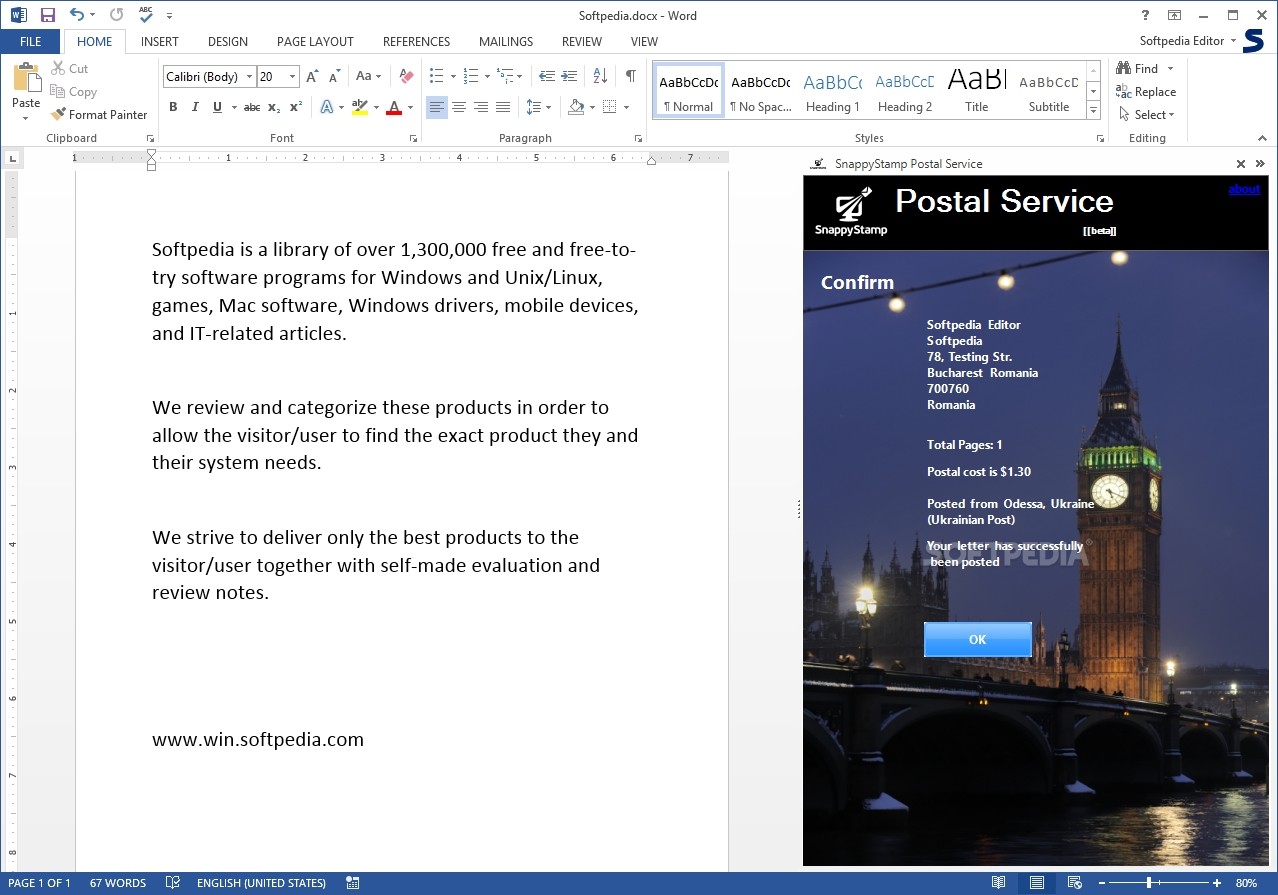Click the 67 WORDS count in status bar
Screen dimensions: 1278x895
point(118,883)
